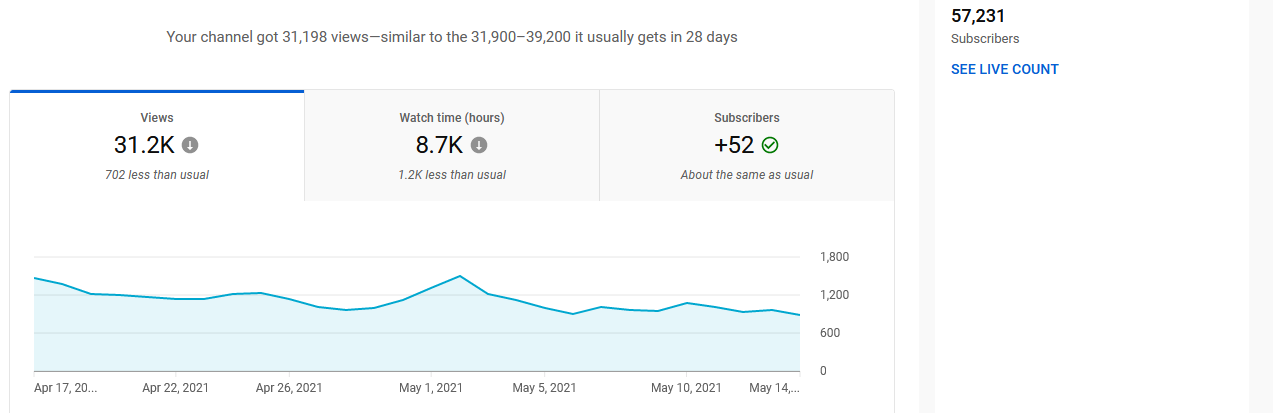The image size is (1273, 413).
Task: Switch to the Watch time (hours) tab
Action: click(452, 118)
